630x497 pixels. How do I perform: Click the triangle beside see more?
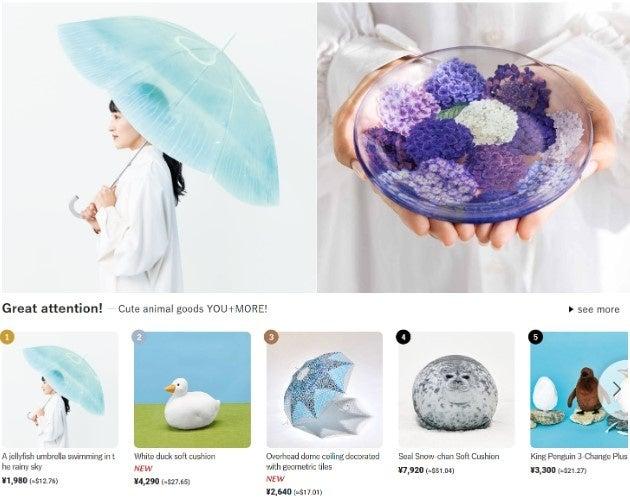point(571,309)
